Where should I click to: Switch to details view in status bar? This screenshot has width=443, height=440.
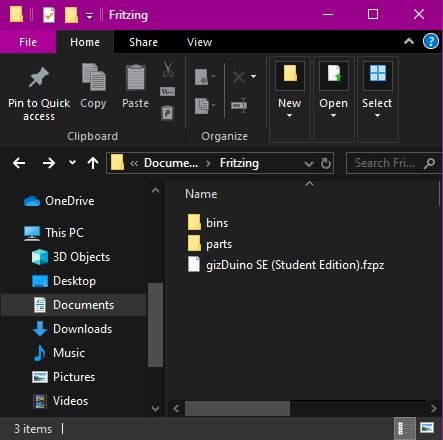coord(404,428)
